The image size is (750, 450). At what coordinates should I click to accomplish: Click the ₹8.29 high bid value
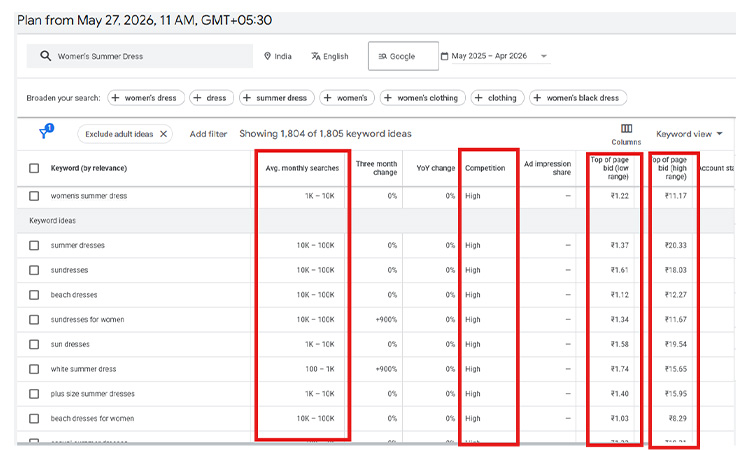(x=677, y=418)
